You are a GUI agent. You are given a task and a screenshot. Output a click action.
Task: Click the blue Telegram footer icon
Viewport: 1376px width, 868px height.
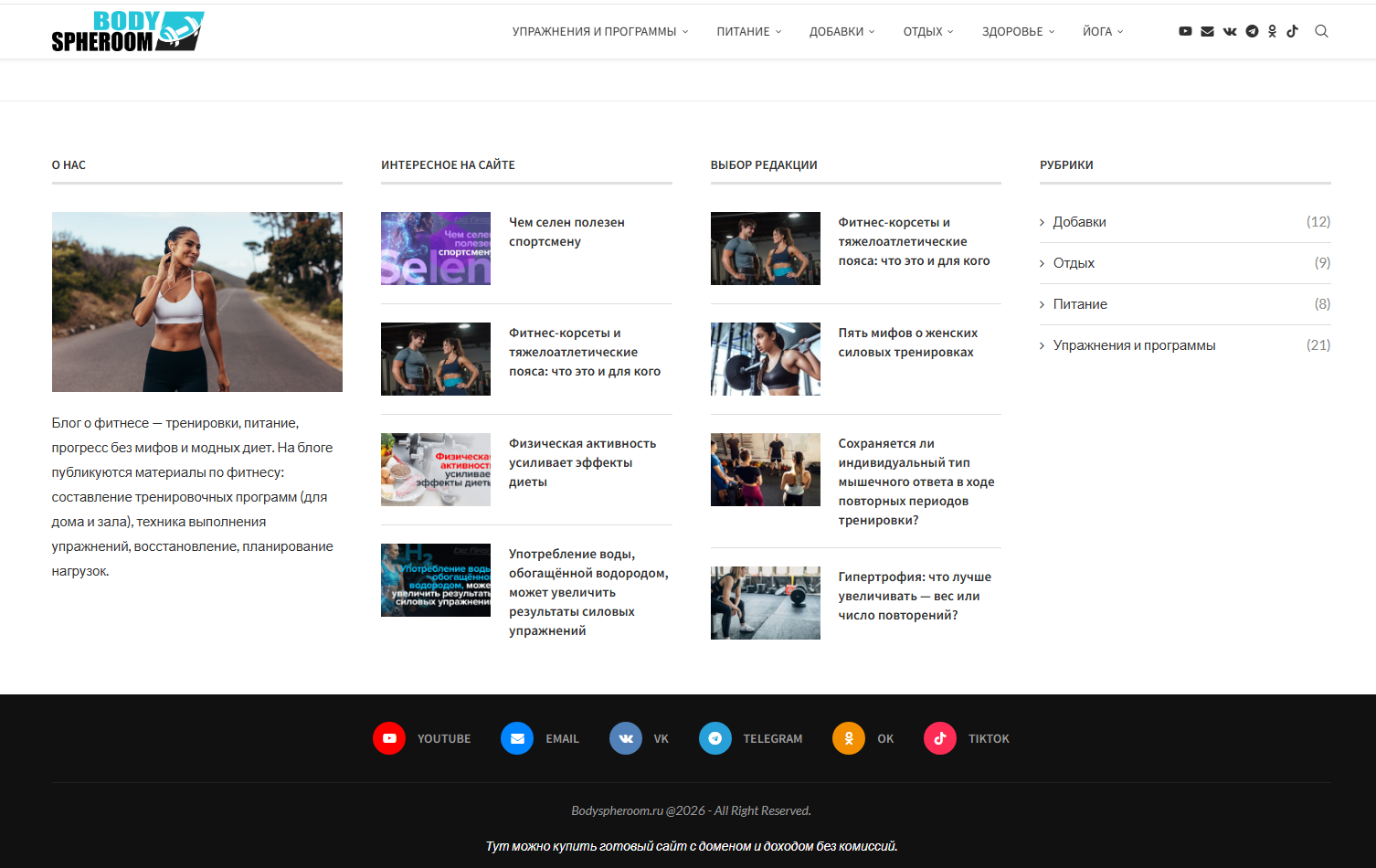point(715,738)
